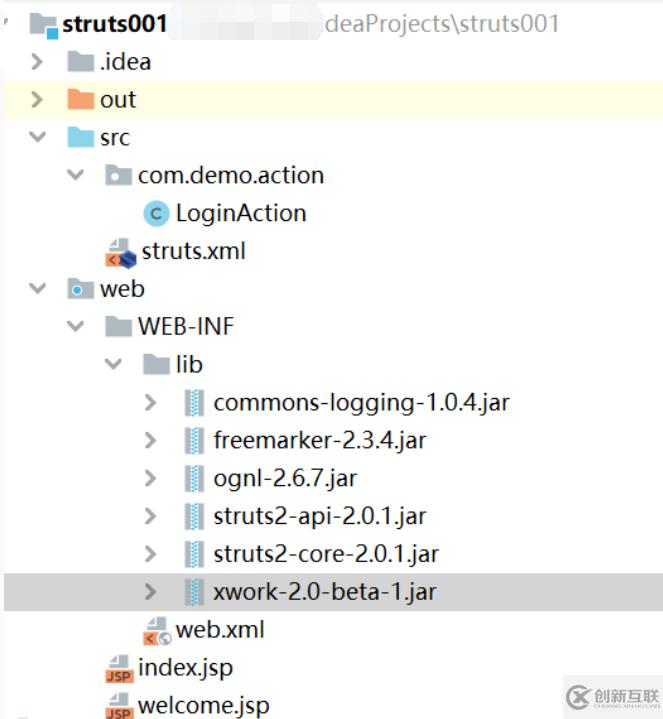Click the freemarker-2.3.4.jar archive icon
663x719 pixels.
194,441
